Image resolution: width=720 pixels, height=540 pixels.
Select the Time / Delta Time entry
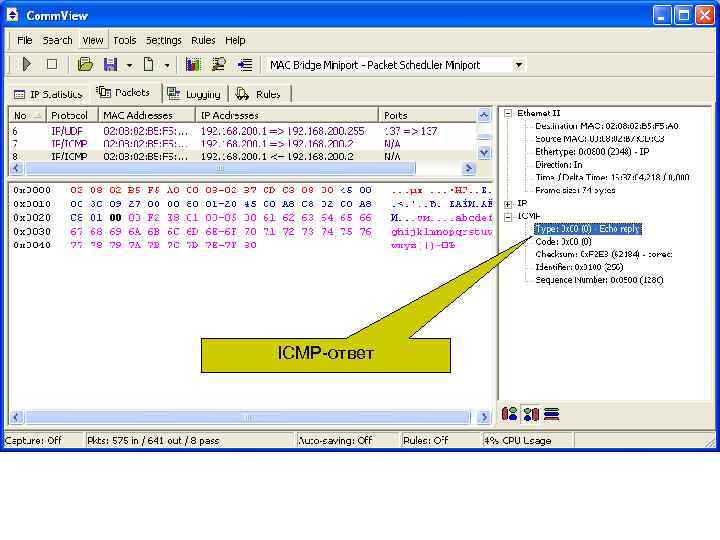click(612, 177)
